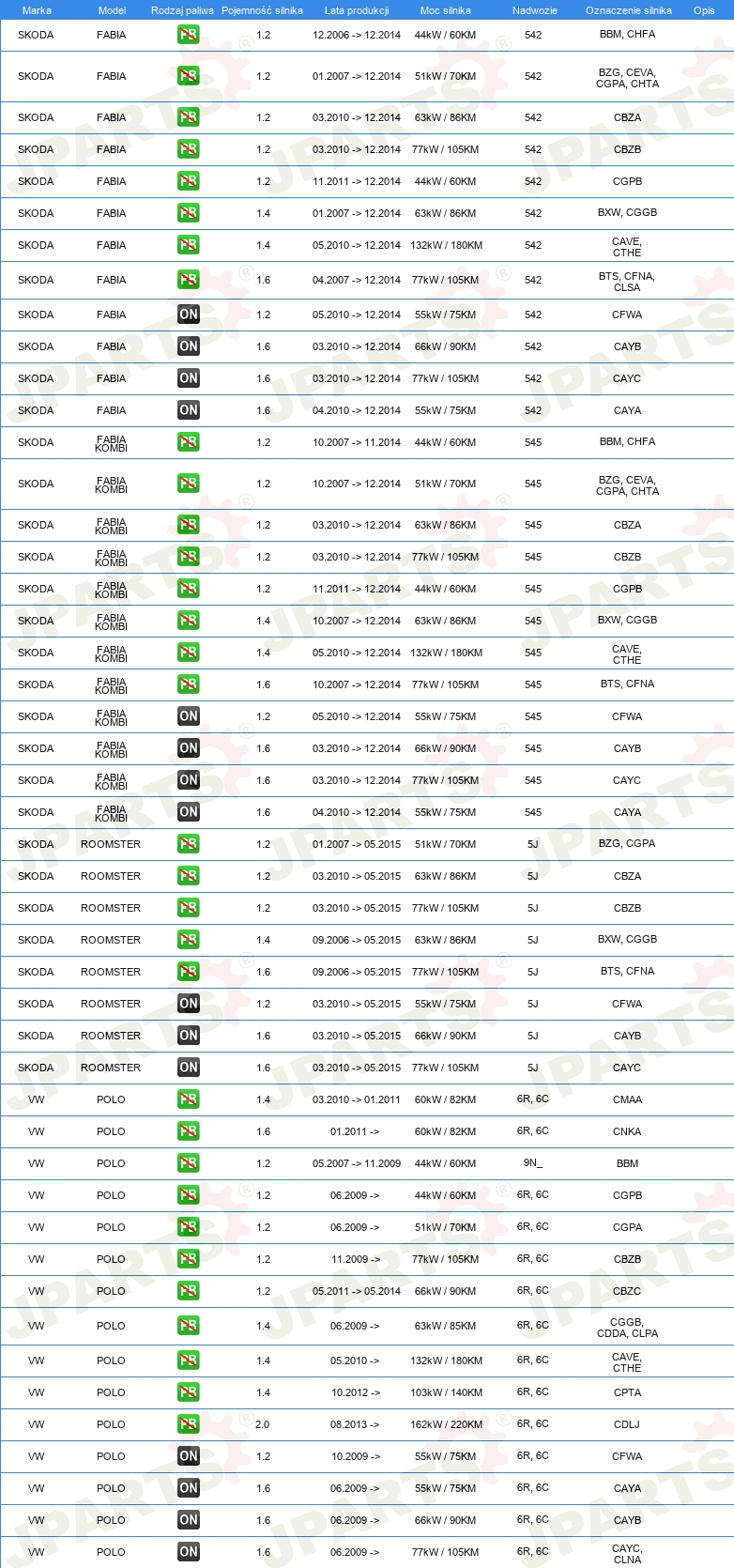
Task: Select the CGGB, CDDA, CLPA engine codes
Action: pyautogui.click(x=627, y=1328)
